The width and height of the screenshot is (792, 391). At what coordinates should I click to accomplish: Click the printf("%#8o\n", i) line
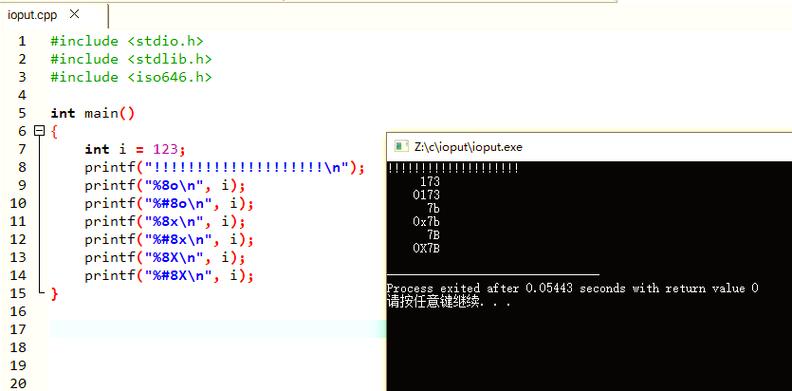(169, 204)
